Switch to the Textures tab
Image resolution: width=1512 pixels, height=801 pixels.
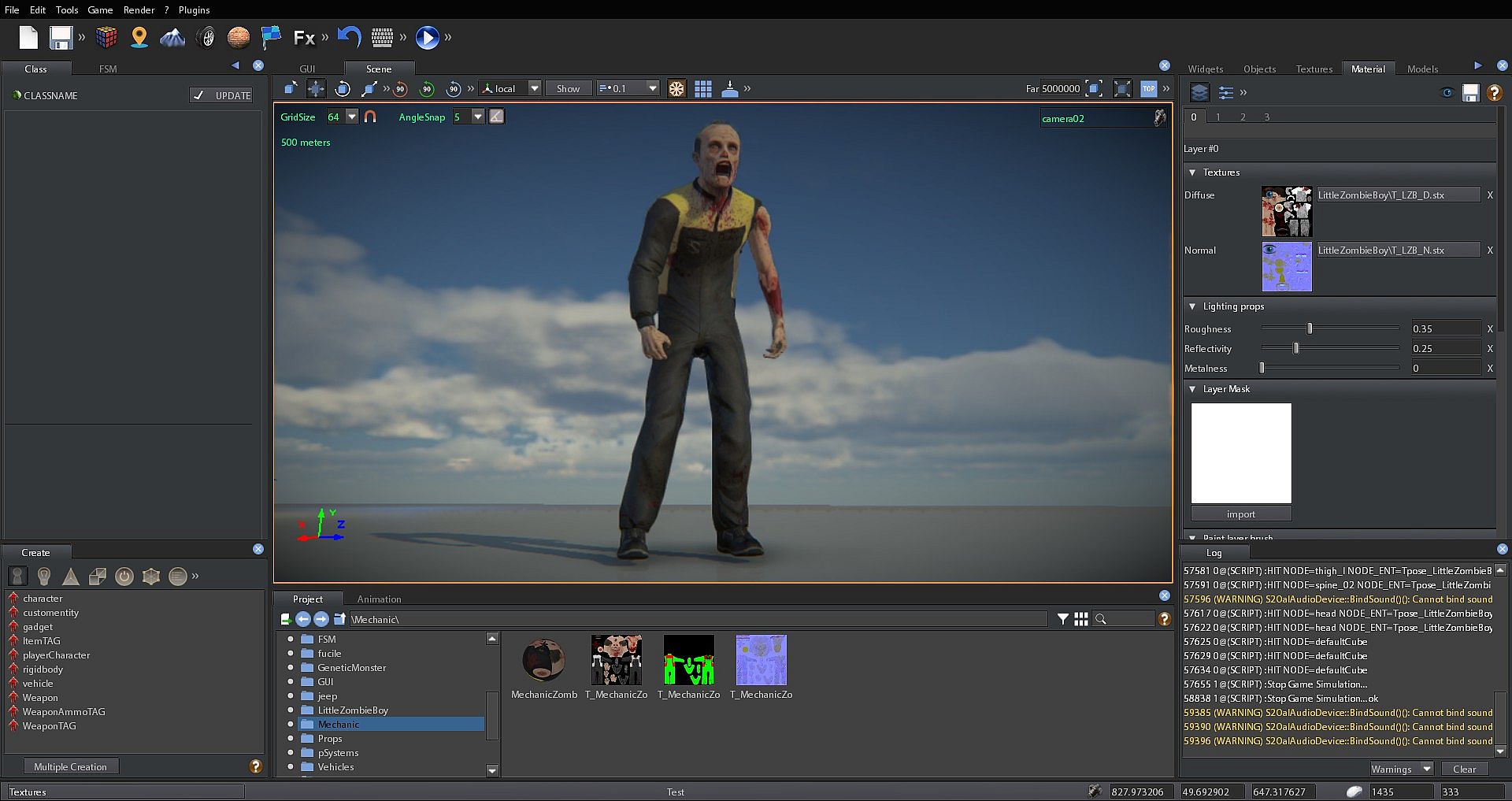(x=1314, y=69)
